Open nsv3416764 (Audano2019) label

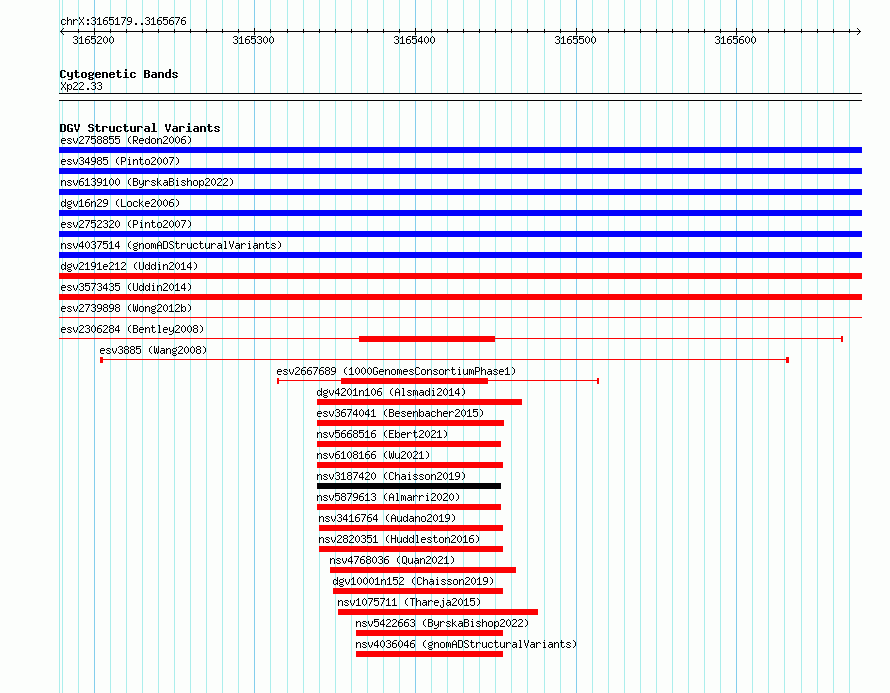click(x=387, y=518)
